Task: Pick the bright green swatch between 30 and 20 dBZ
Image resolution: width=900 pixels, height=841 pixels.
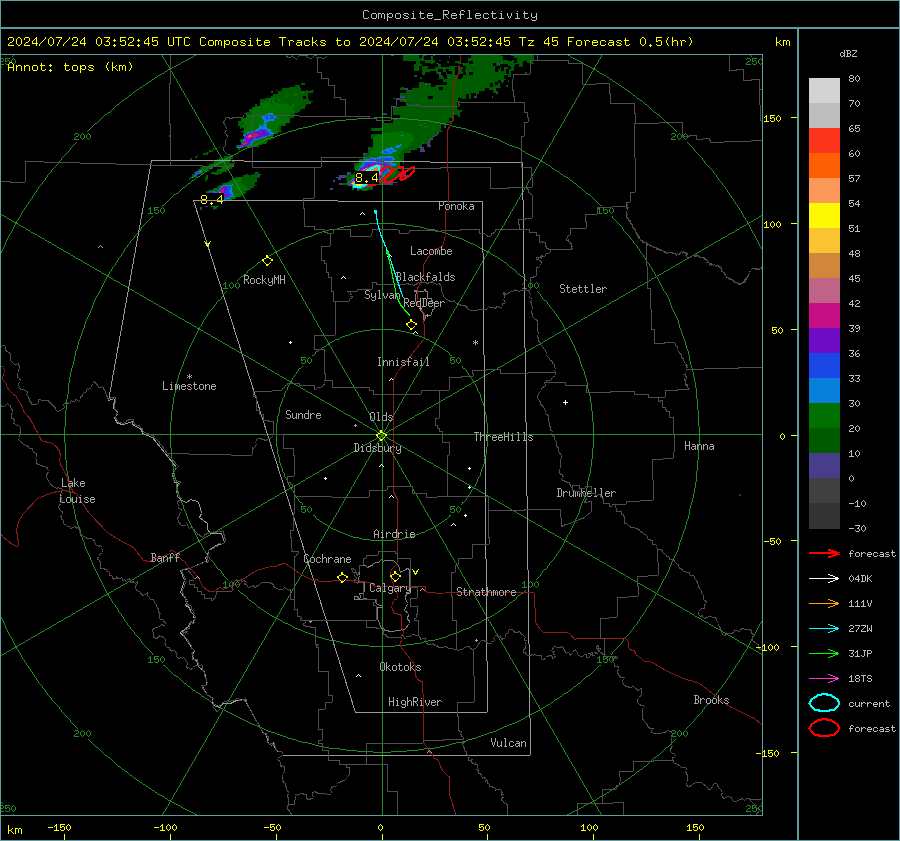Action: click(x=824, y=416)
